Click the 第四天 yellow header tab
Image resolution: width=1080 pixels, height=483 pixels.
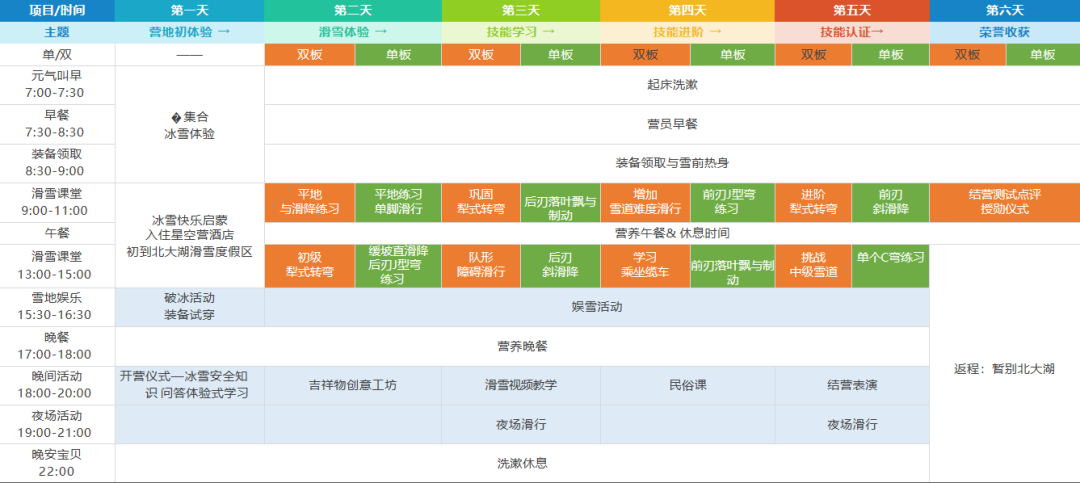pyautogui.click(x=686, y=10)
